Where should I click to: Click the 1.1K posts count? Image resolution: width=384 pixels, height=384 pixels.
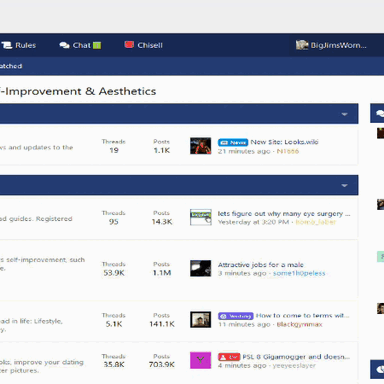click(x=162, y=150)
